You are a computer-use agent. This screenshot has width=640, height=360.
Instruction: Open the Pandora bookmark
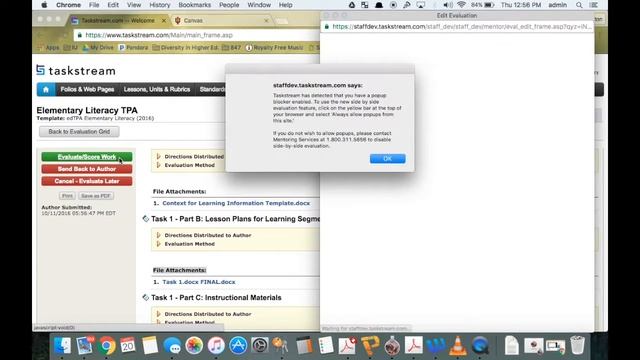pyautogui.click(x=133, y=48)
